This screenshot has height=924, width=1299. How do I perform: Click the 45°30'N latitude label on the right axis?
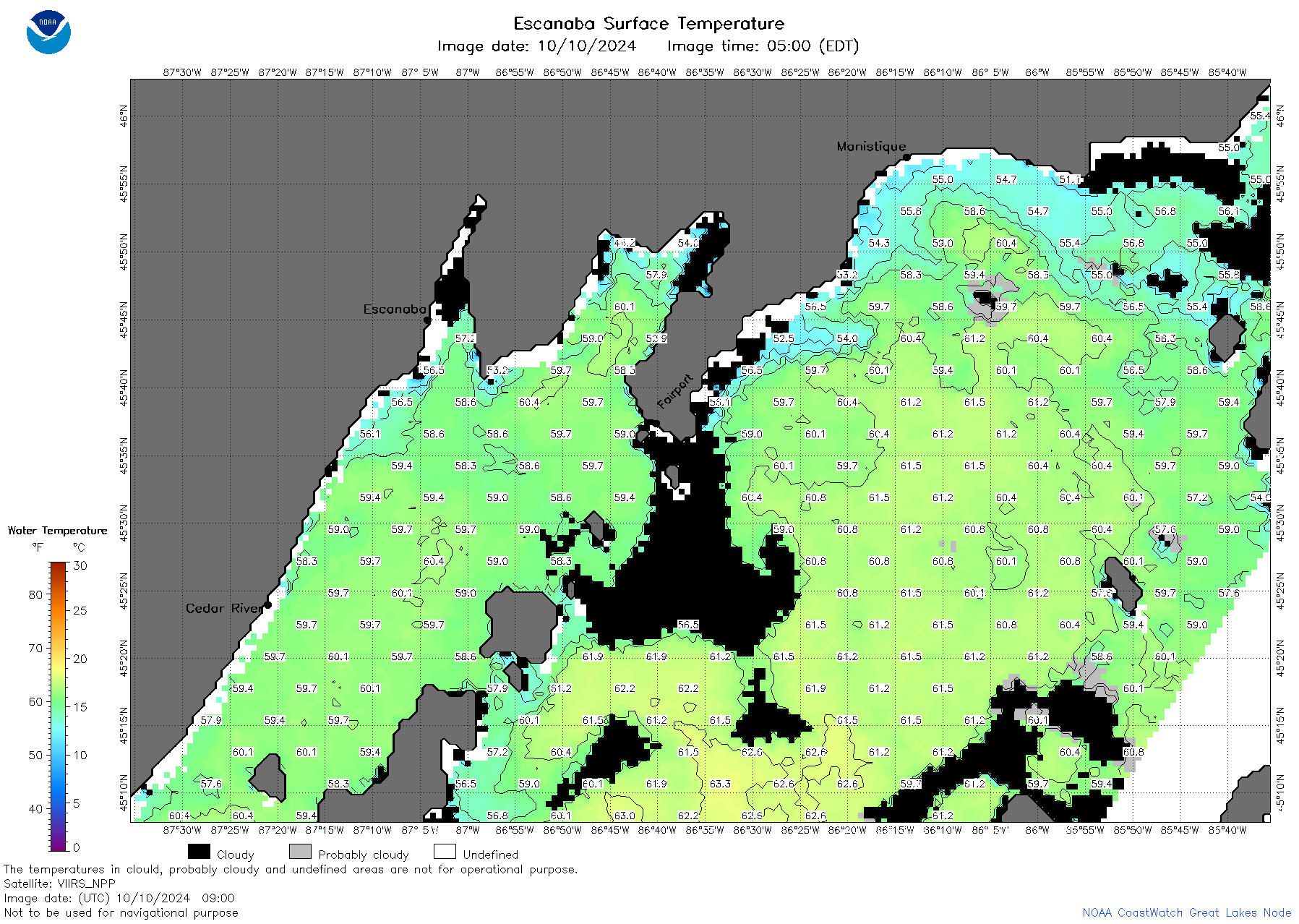coord(1279,523)
